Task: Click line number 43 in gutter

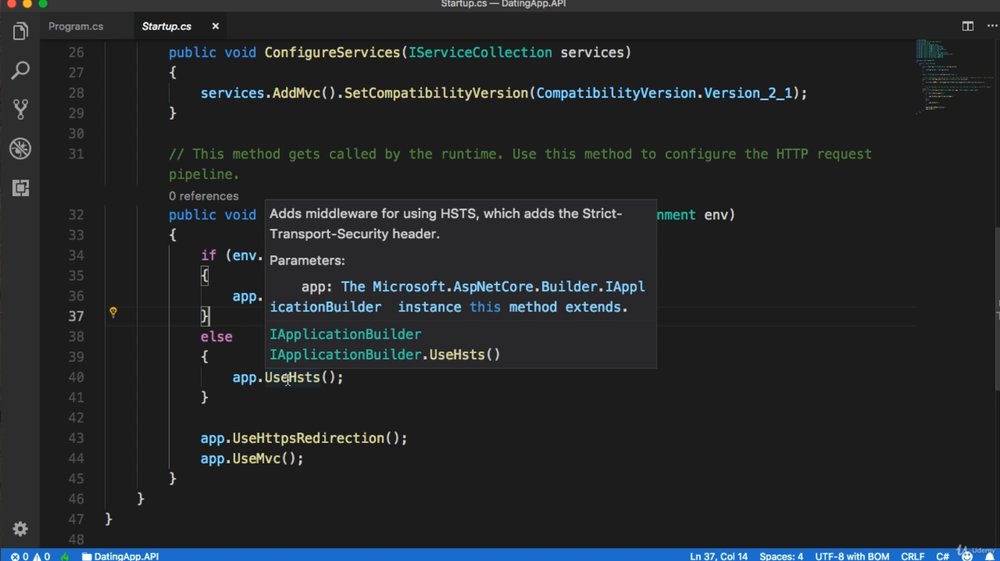Action: pos(76,438)
